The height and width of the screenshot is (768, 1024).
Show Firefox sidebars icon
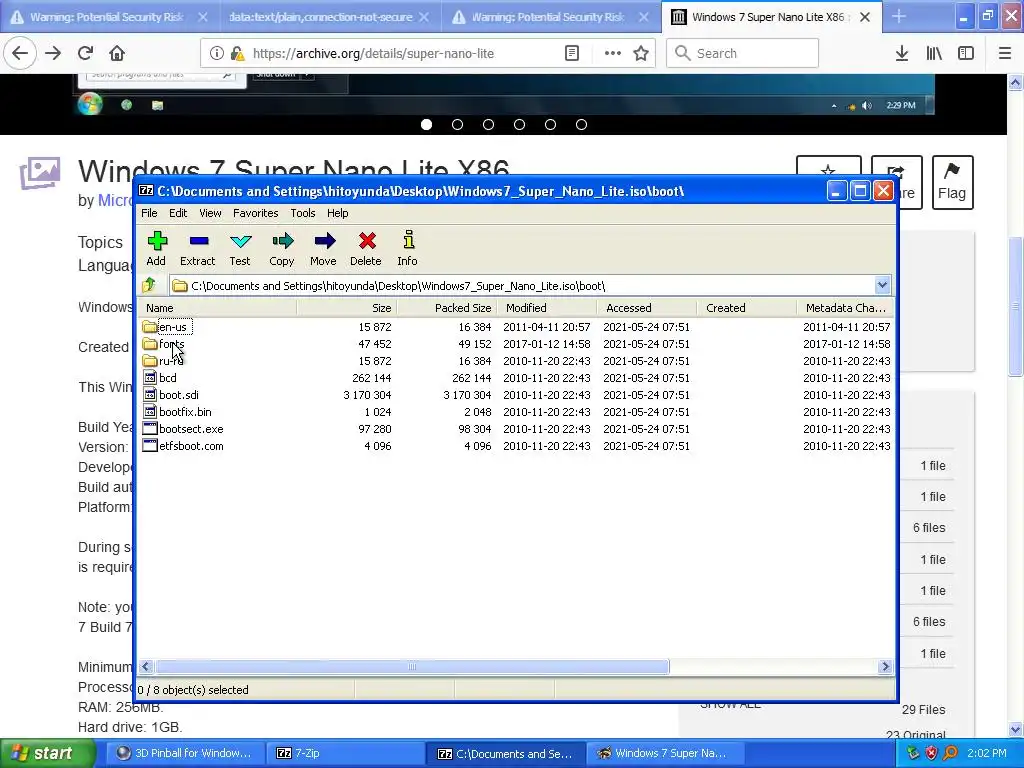click(x=966, y=54)
